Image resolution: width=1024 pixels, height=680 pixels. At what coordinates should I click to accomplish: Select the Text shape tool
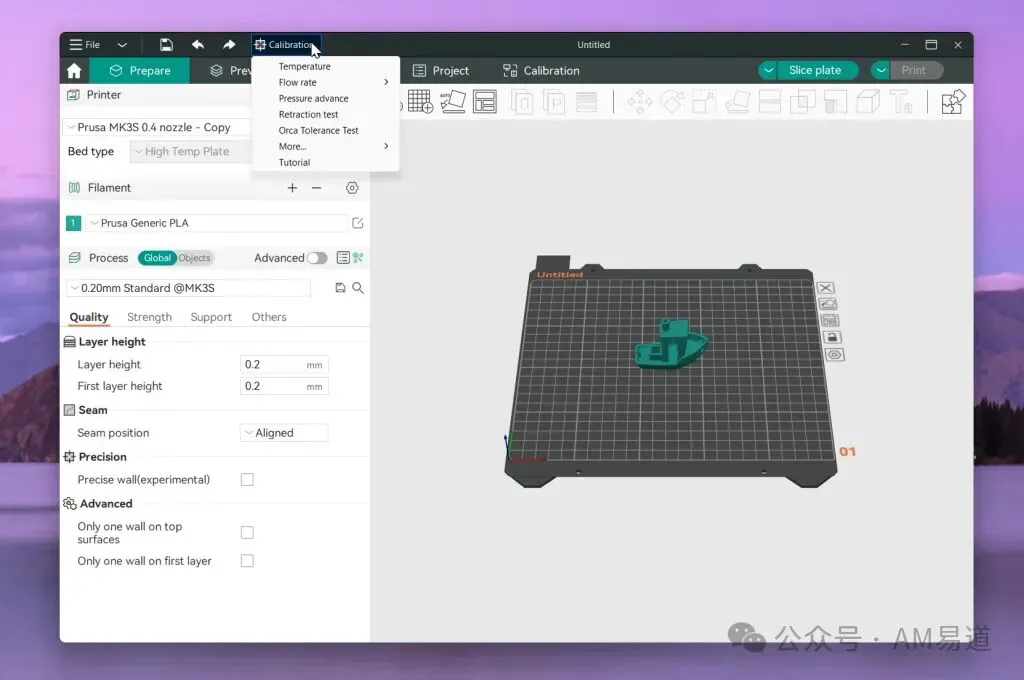[901, 103]
